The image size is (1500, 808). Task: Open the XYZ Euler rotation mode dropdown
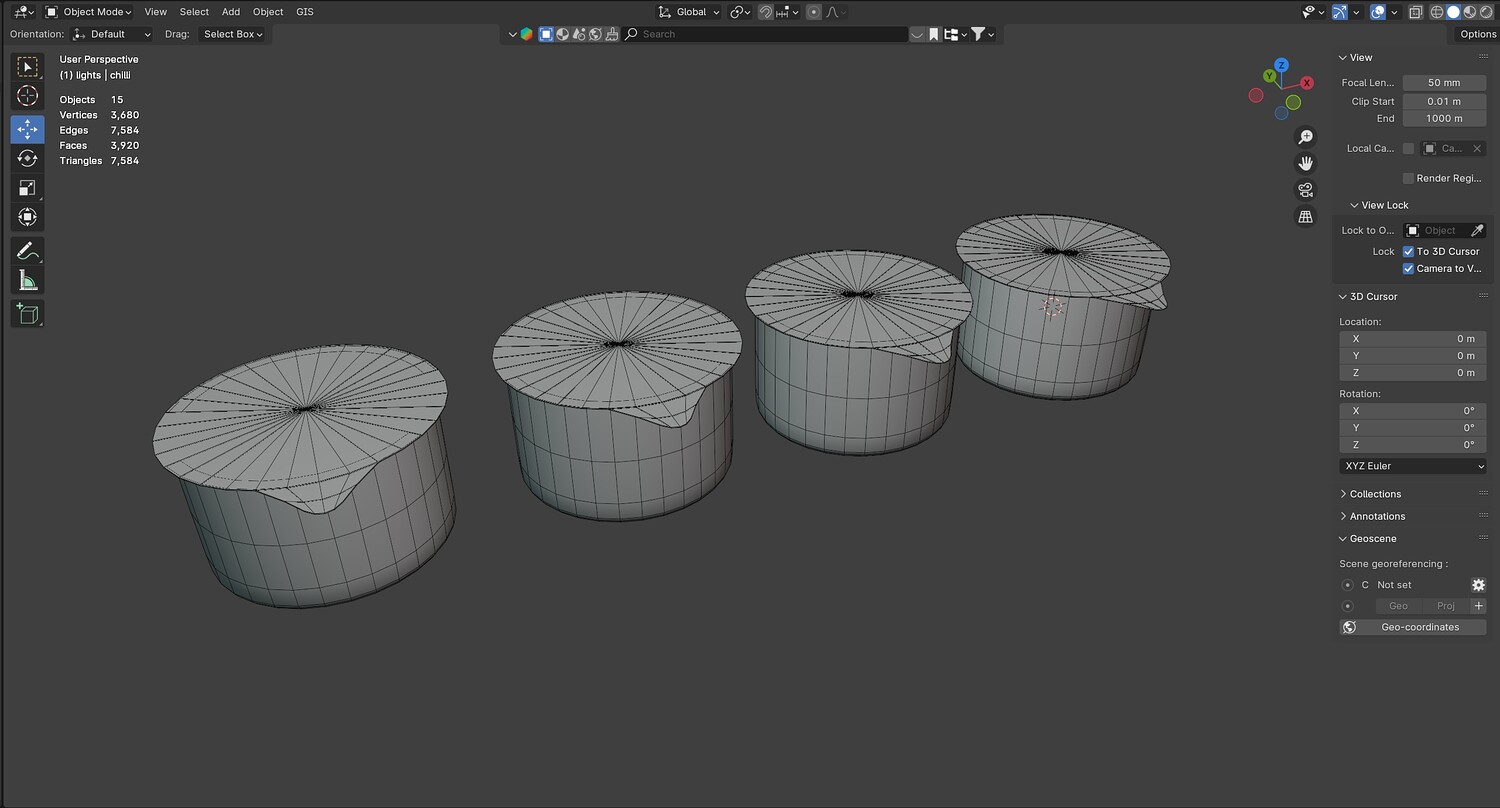[x=1412, y=466]
